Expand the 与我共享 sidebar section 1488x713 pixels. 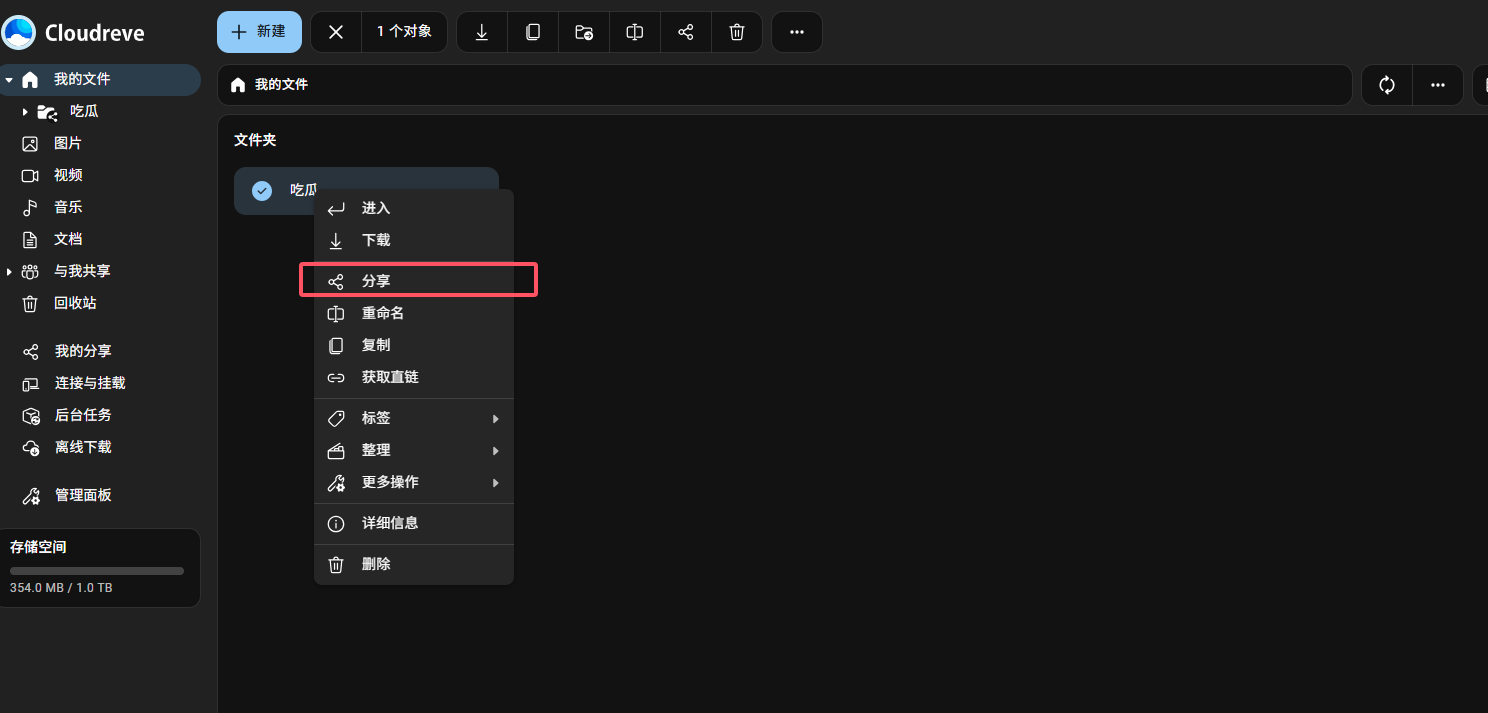click(x=9, y=272)
